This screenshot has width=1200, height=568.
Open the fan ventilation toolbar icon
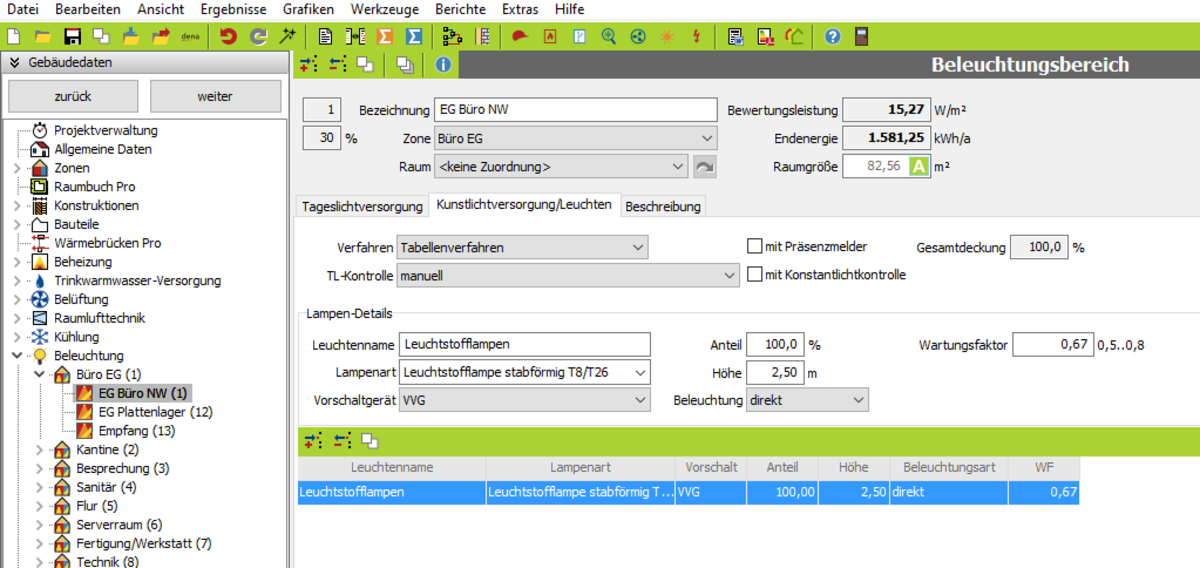pos(637,37)
